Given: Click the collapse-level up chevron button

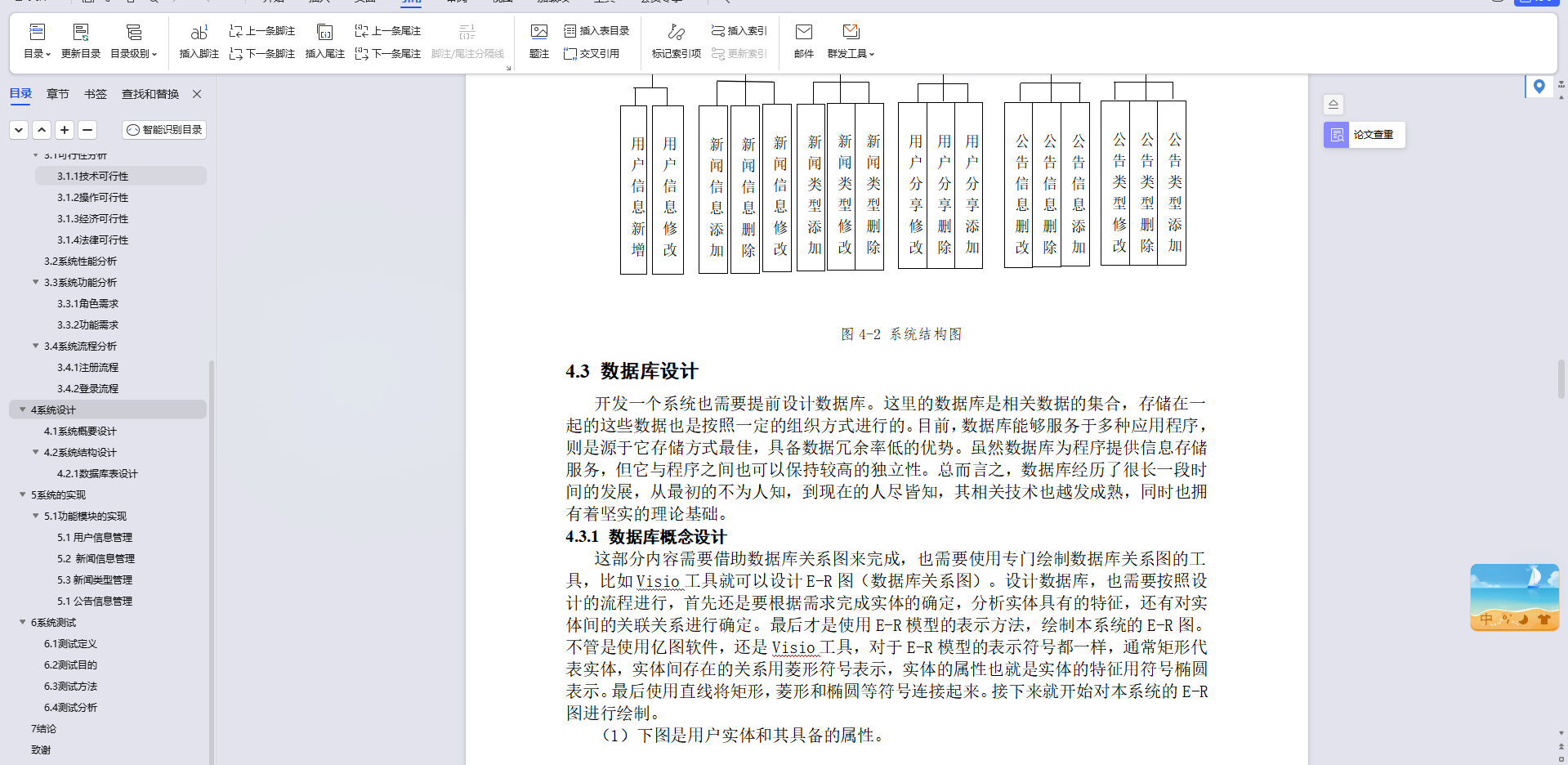Looking at the screenshot, I should point(42,130).
